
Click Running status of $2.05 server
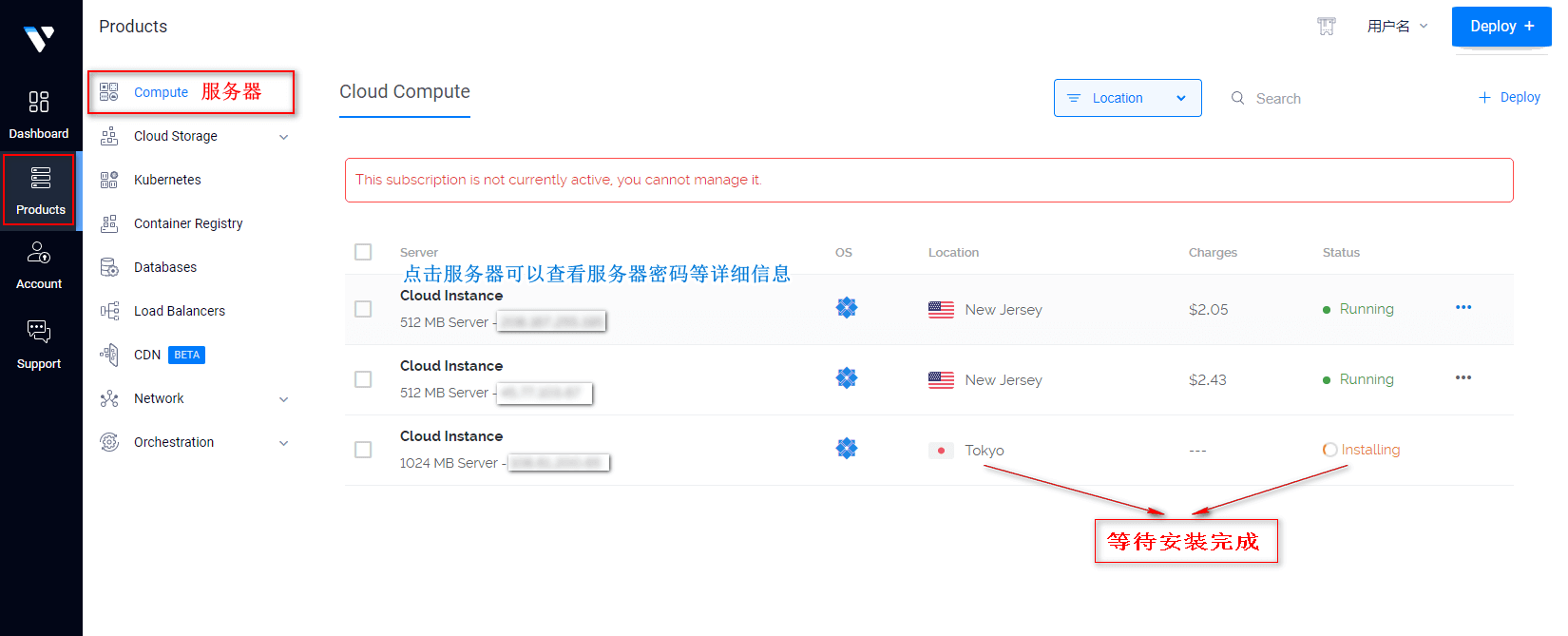click(x=1359, y=309)
